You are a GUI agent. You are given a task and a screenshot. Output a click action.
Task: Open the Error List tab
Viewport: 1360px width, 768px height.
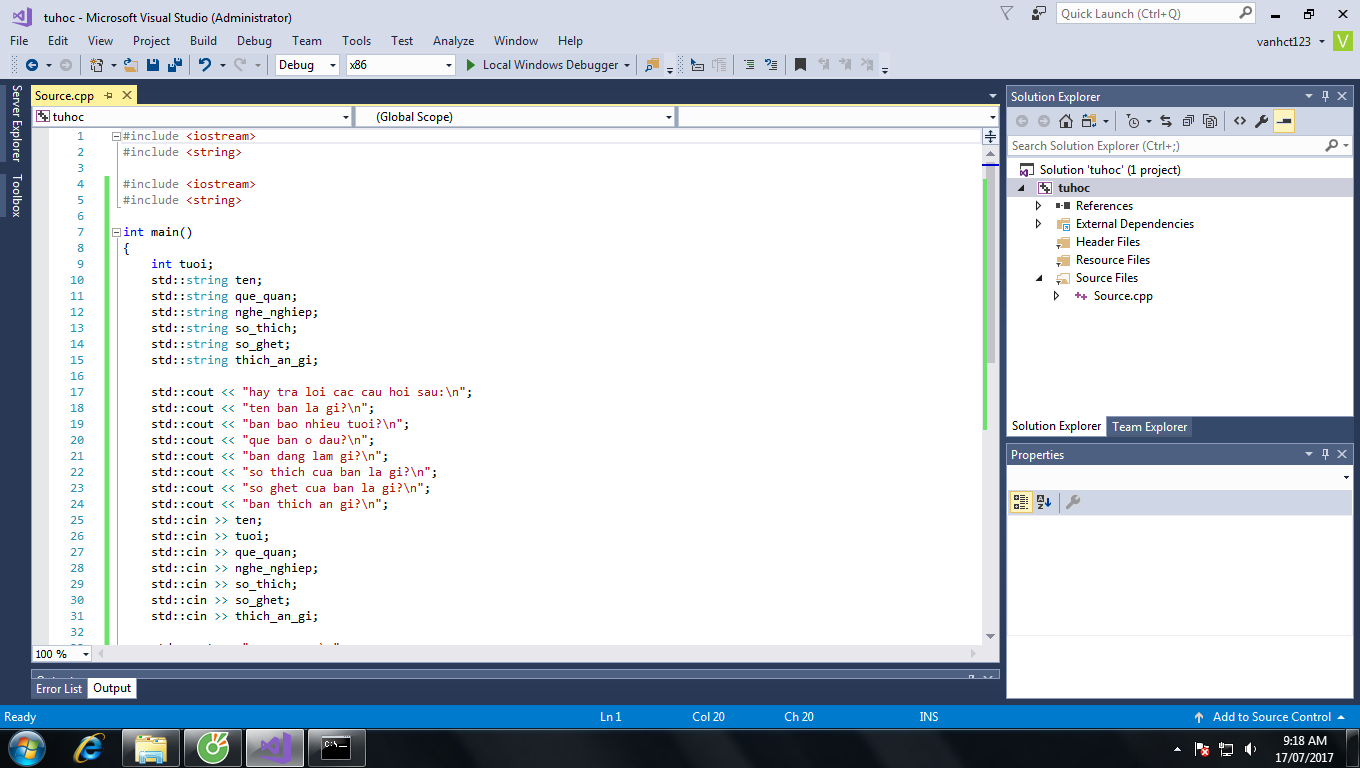59,689
